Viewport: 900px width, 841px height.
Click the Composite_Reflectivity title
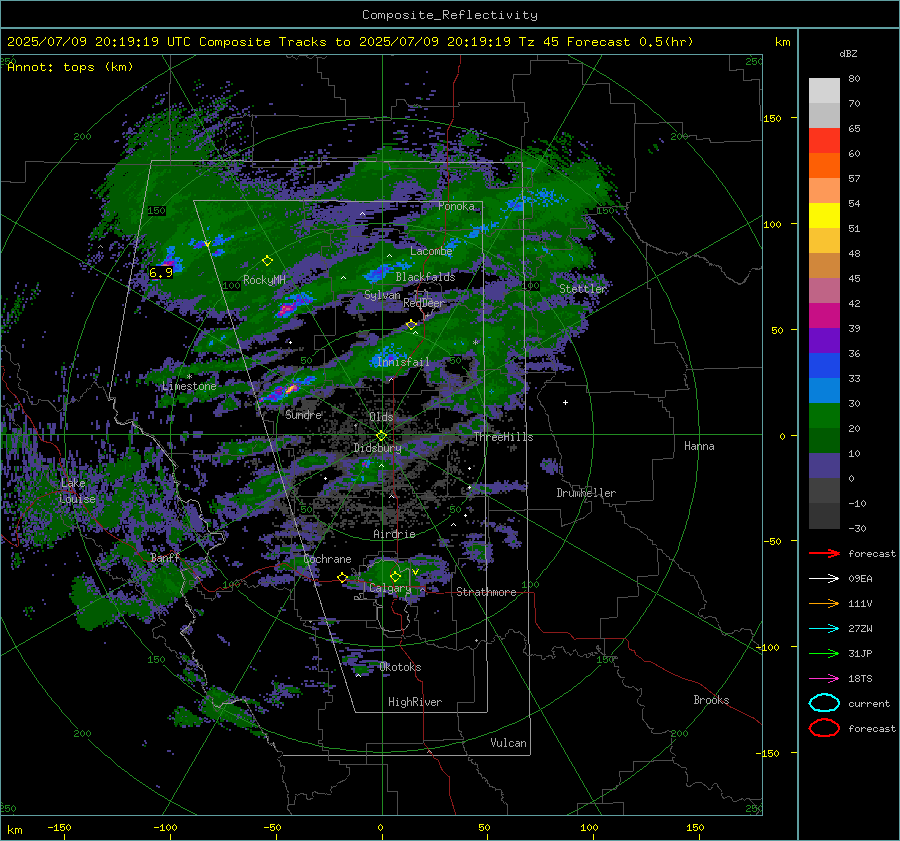[x=449, y=15]
